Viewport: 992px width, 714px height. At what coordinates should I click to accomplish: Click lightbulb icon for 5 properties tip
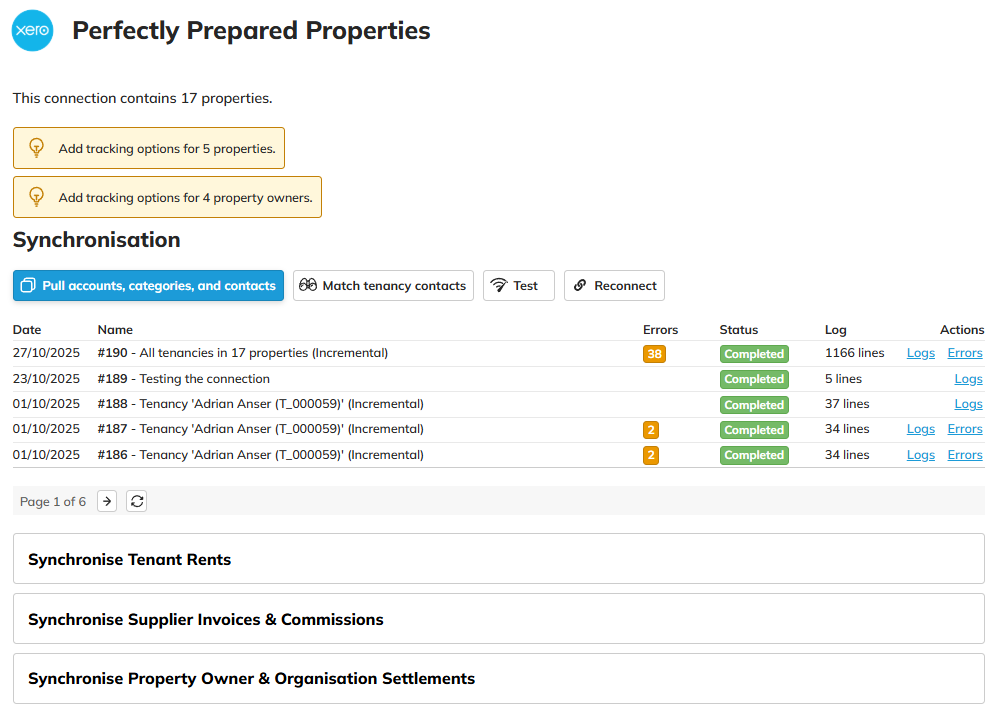coord(36,148)
